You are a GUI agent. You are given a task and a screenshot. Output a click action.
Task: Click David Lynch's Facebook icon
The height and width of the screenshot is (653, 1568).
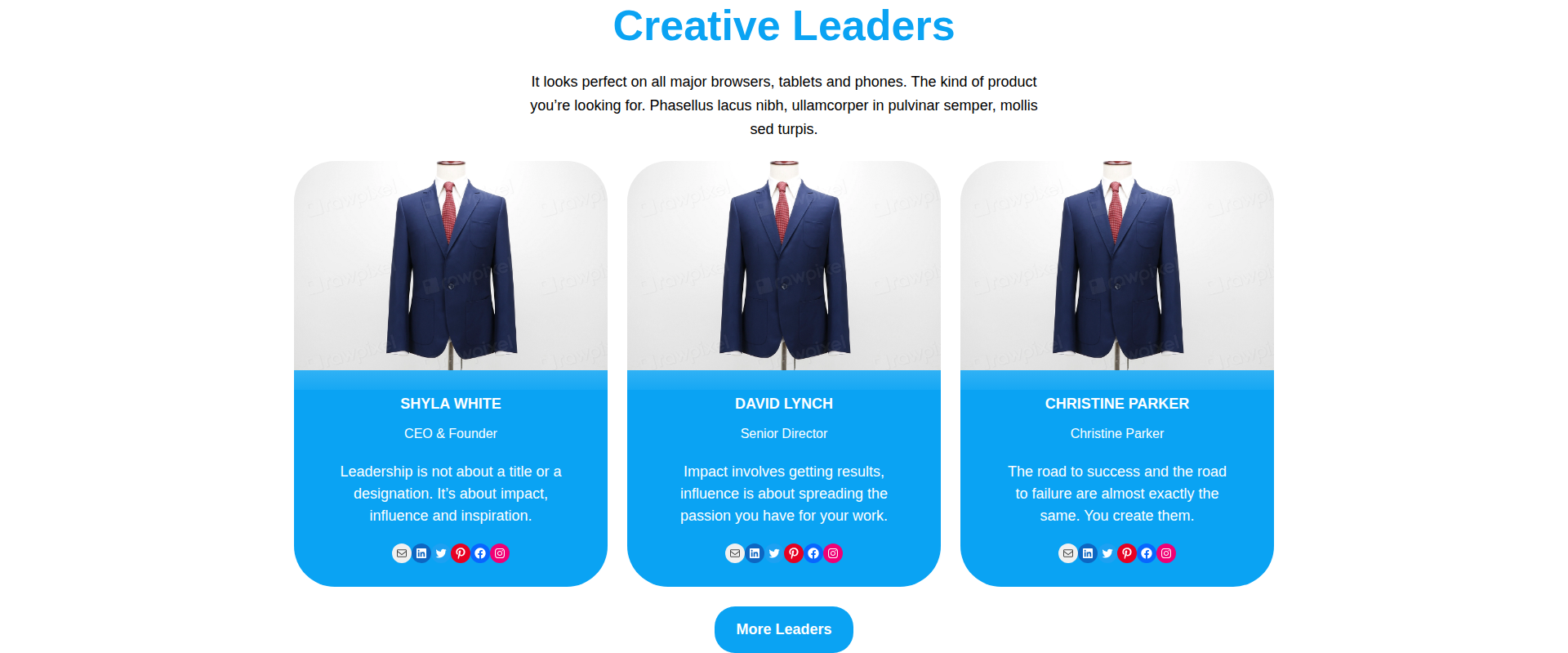click(x=813, y=553)
